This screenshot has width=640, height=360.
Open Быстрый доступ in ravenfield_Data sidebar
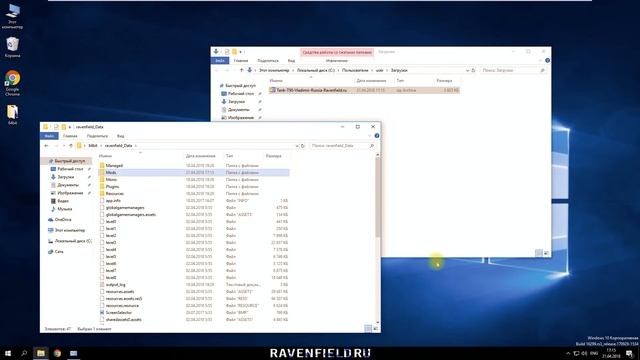point(69,161)
